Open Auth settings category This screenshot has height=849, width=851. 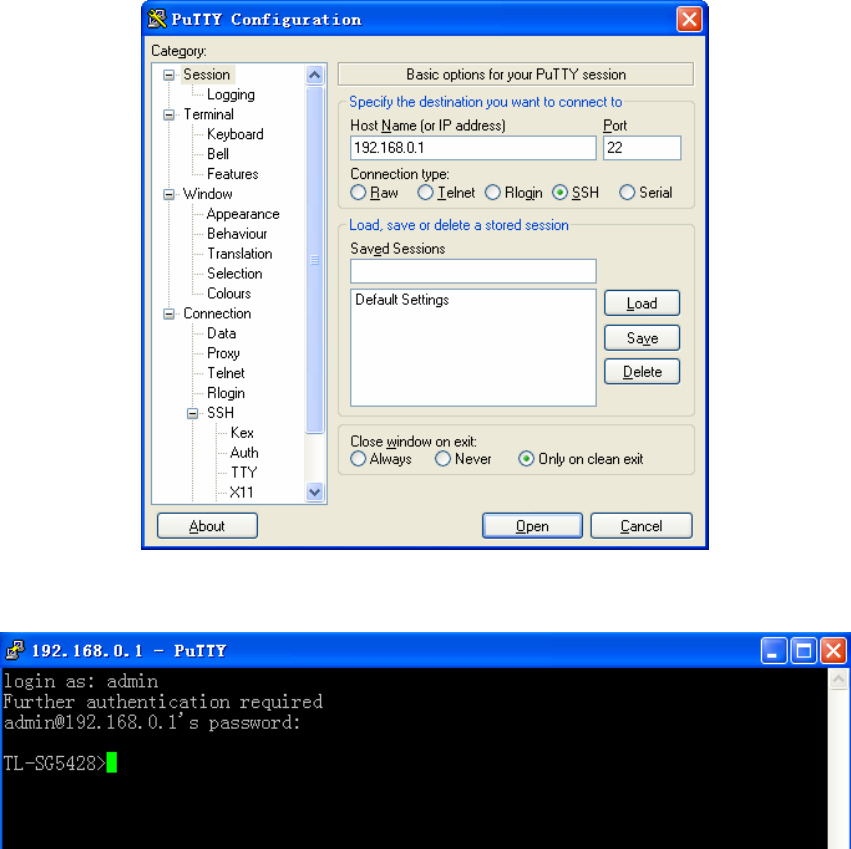(244, 453)
